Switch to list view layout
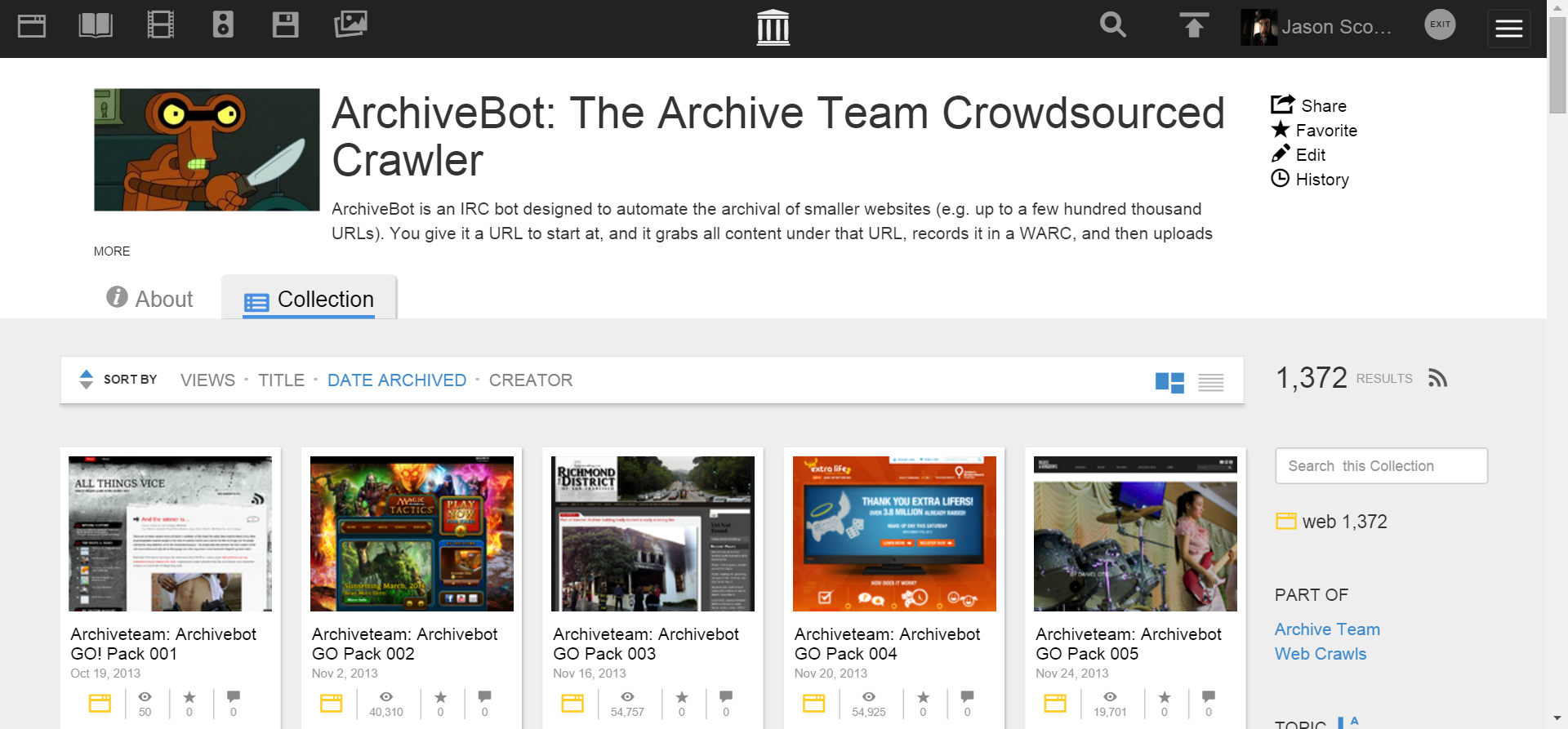This screenshot has height=729, width=1568. click(1210, 382)
